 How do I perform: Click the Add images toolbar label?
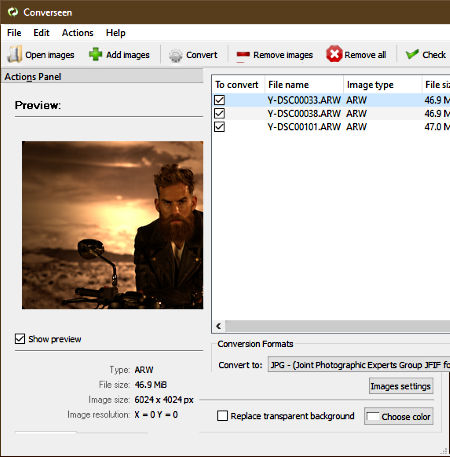coord(128,55)
